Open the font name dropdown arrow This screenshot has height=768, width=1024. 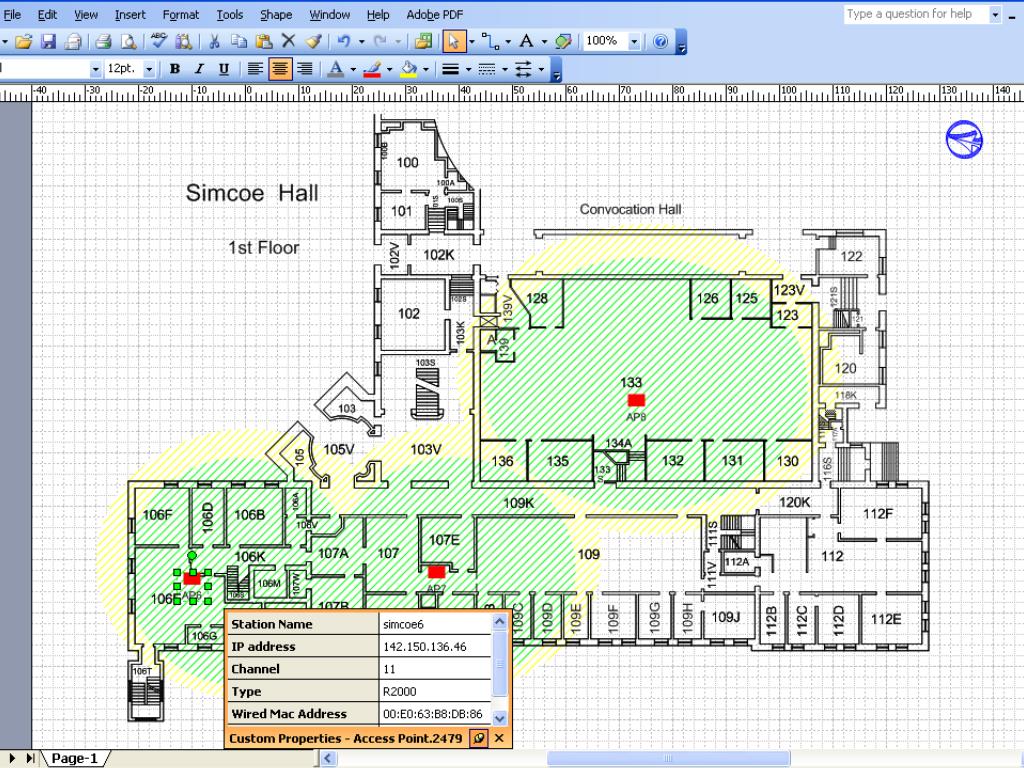pos(95,69)
